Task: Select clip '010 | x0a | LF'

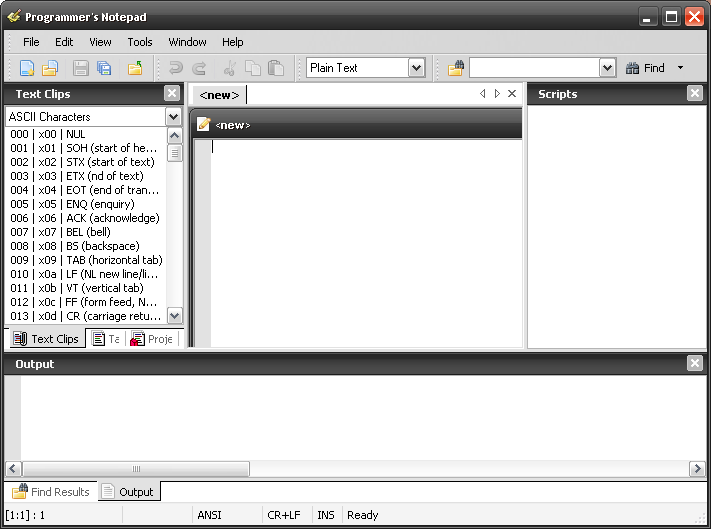Action: point(84,275)
